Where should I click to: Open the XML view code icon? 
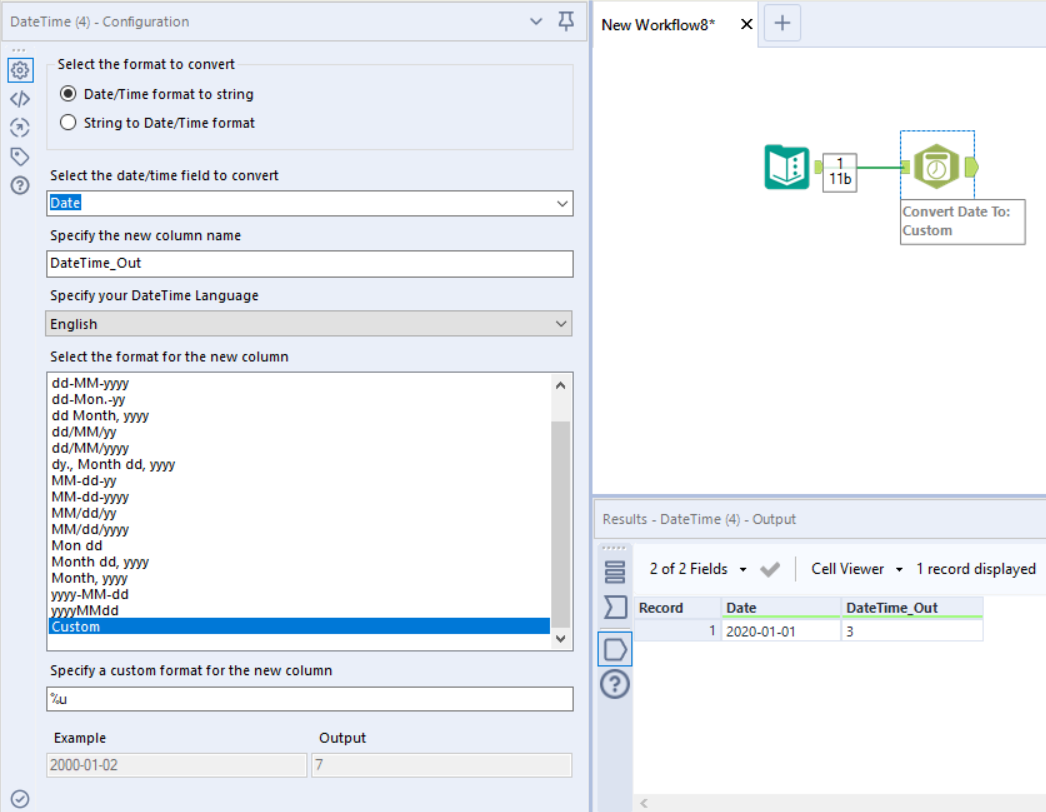(x=19, y=99)
